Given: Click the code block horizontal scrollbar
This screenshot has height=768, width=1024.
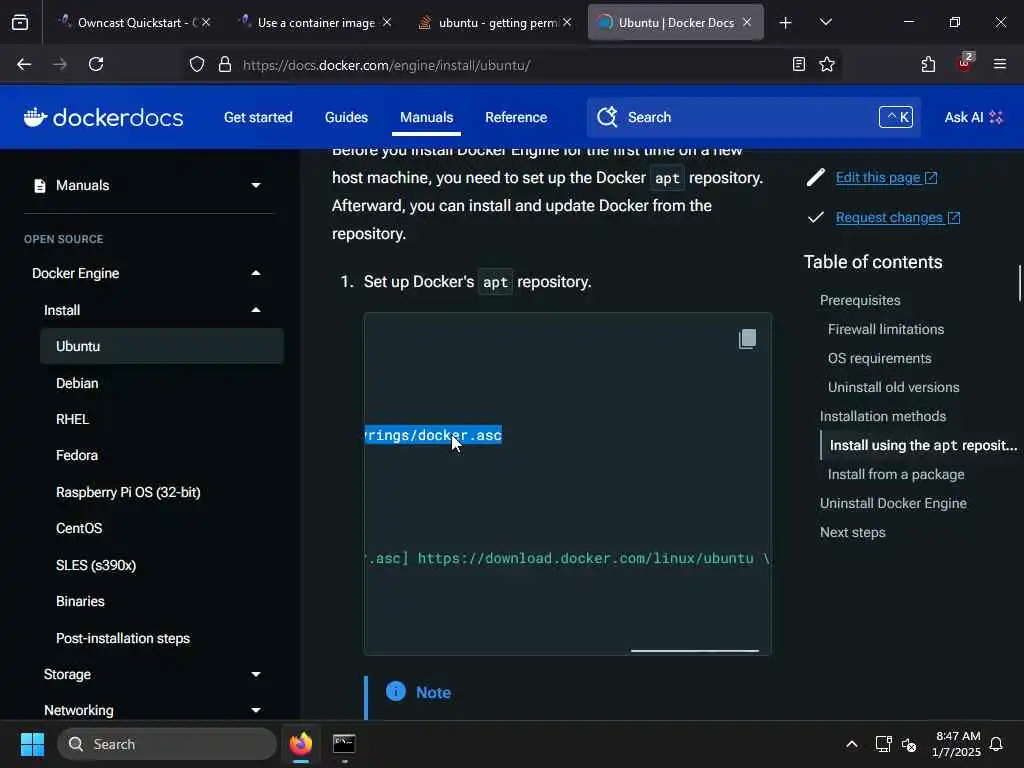Looking at the screenshot, I should click(694, 650).
